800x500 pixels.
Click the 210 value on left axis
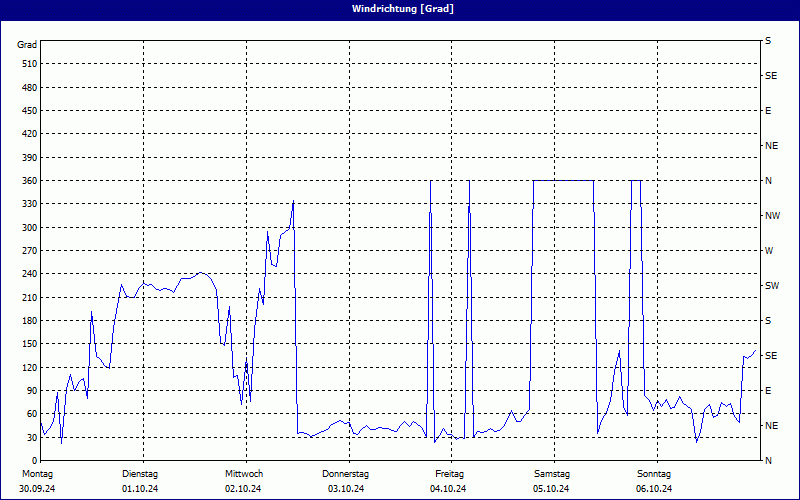pyautogui.click(x=30, y=297)
